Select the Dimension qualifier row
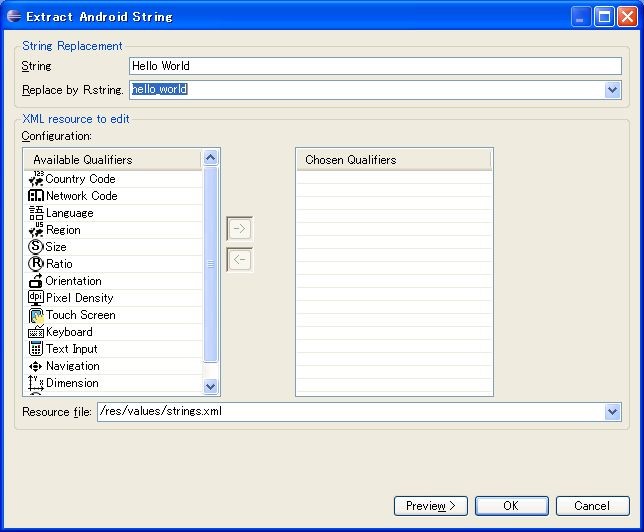 [x=113, y=383]
